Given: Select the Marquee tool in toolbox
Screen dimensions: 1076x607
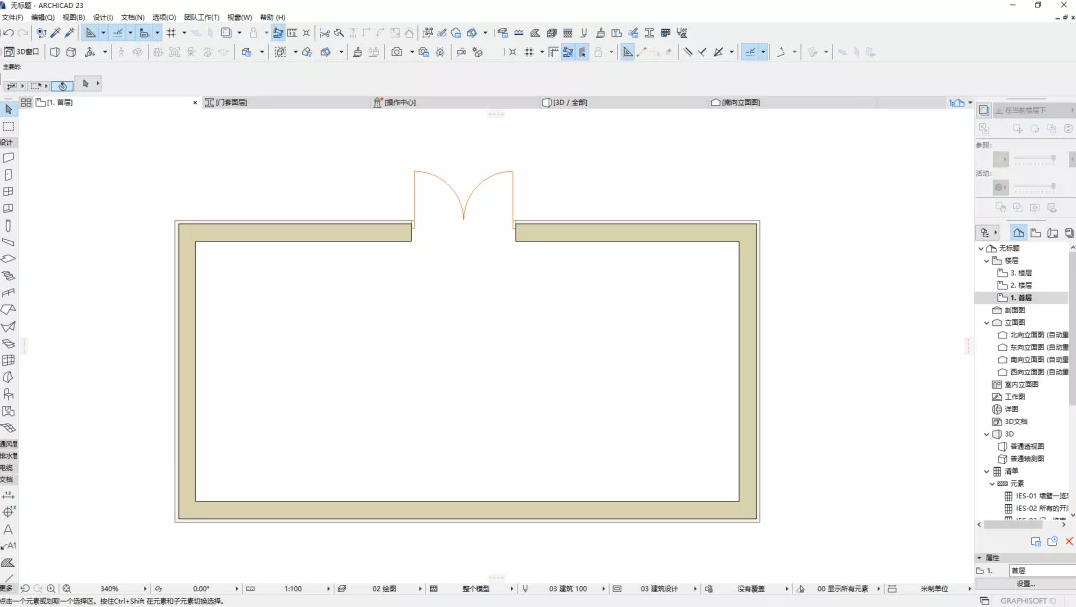Looking at the screenshot, I should 8,127.
